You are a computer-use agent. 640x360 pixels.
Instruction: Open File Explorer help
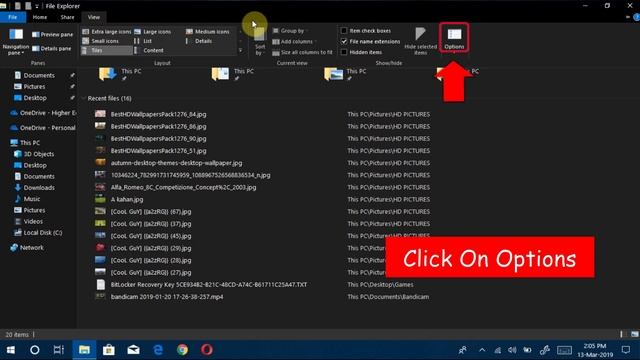coord(636,17)
